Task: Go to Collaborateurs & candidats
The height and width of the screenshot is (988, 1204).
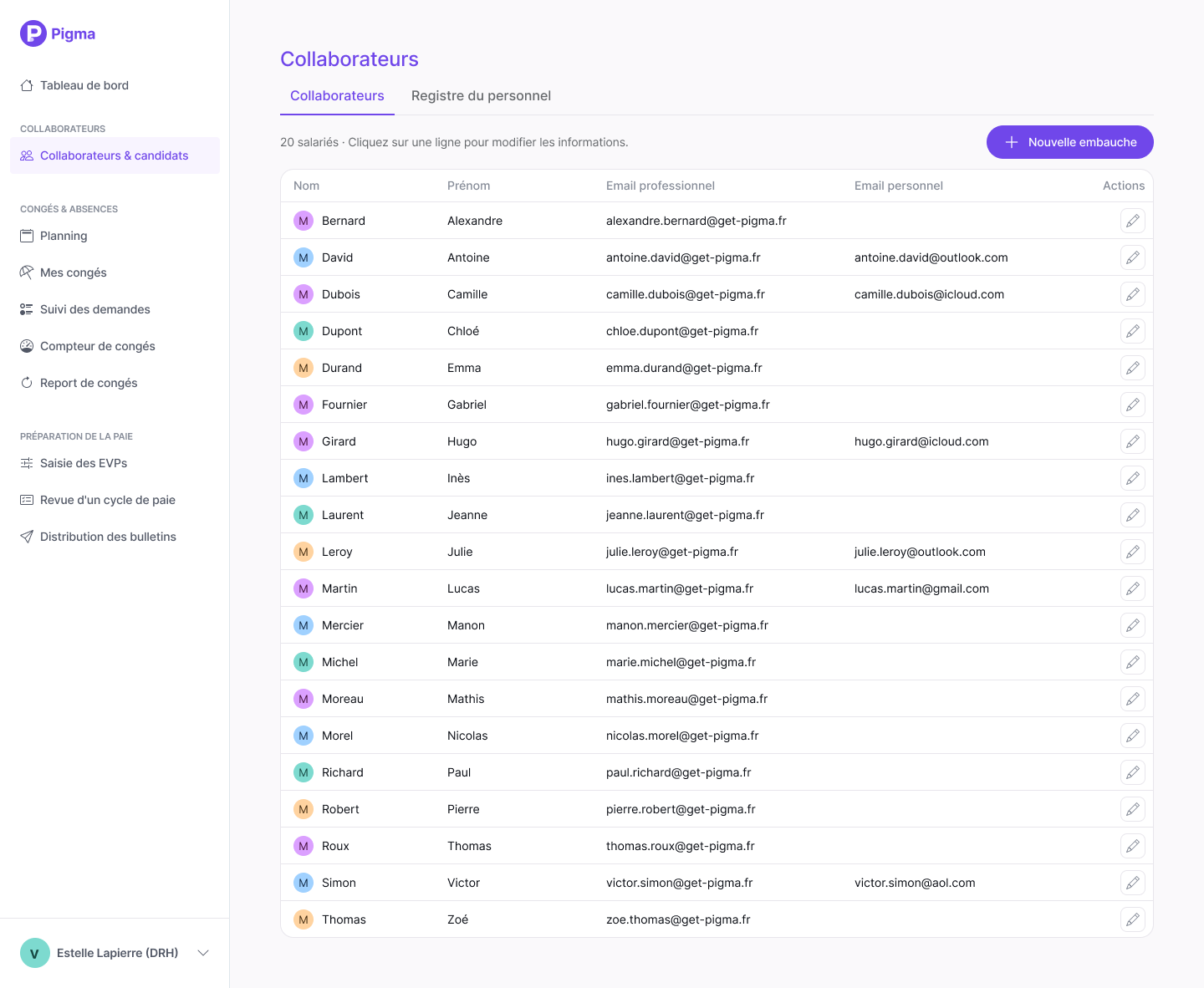Action: click(x=115, y=155)
